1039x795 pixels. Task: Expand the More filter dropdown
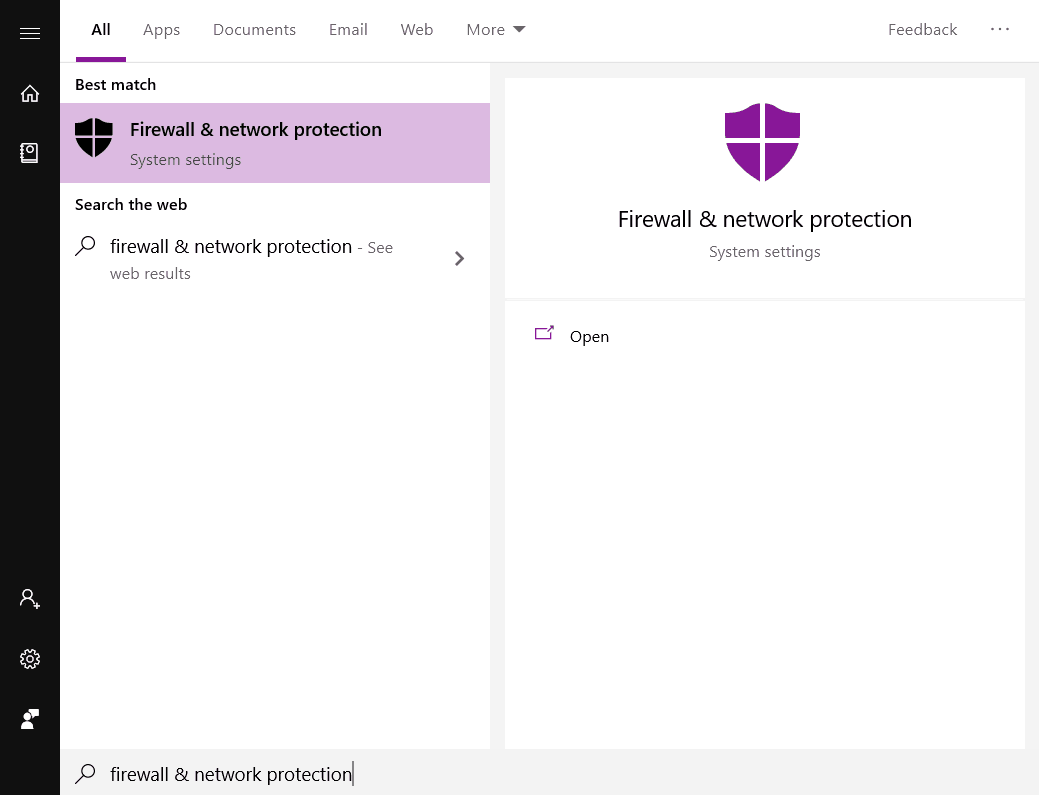[x=496, y=30]
